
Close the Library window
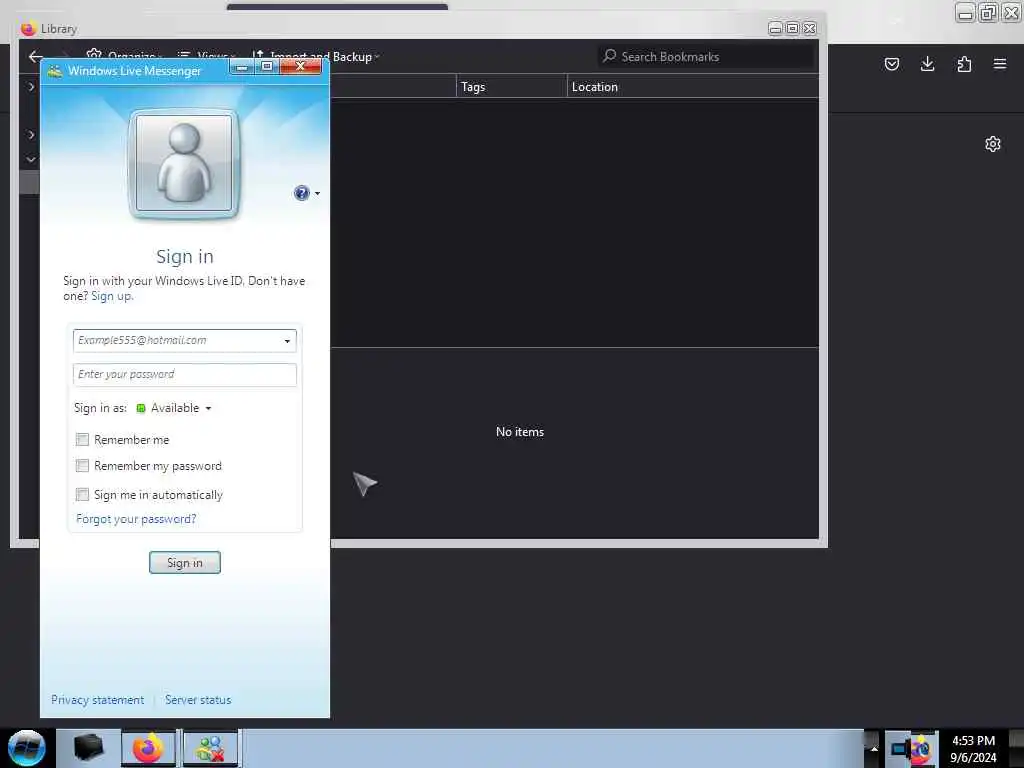810,28
